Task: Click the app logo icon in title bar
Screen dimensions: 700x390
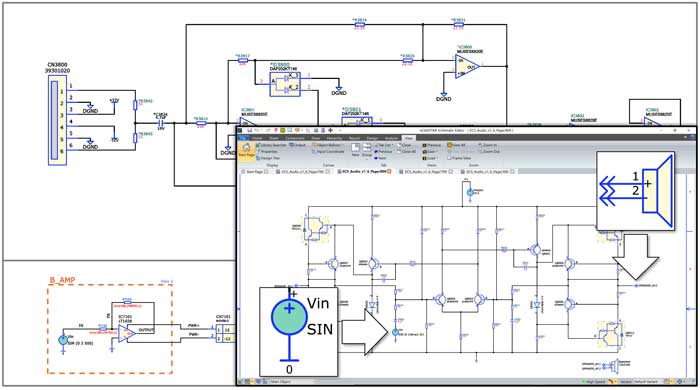Action: 240,130
